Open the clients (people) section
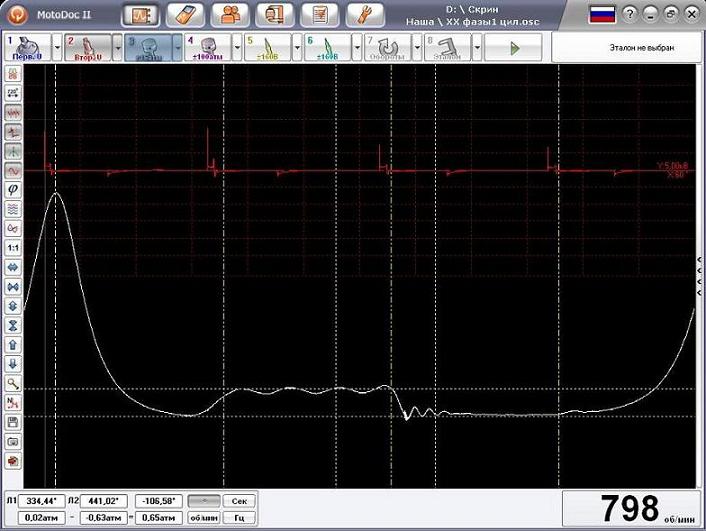 pos(230,15)
